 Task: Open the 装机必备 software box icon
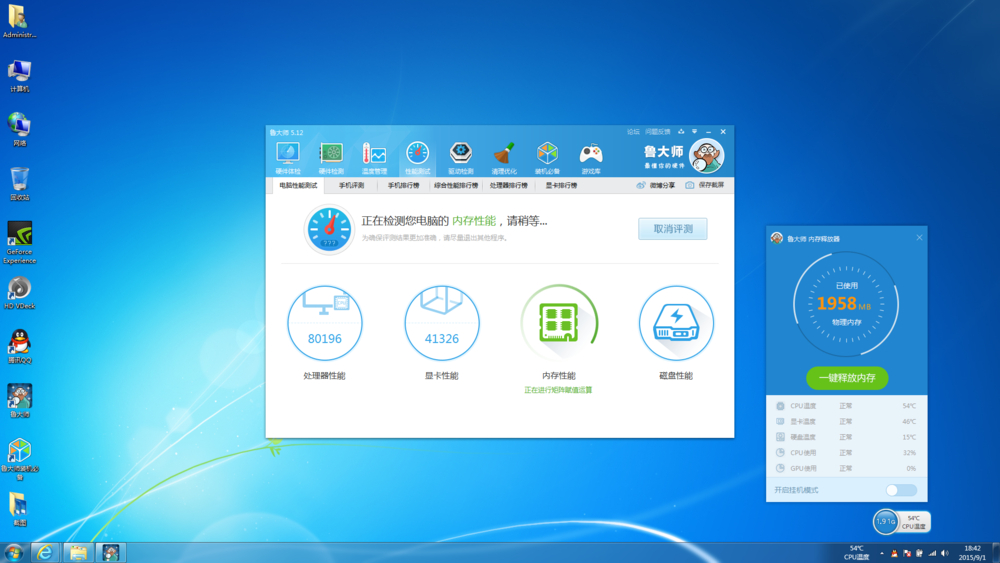[x=547, y=157]
